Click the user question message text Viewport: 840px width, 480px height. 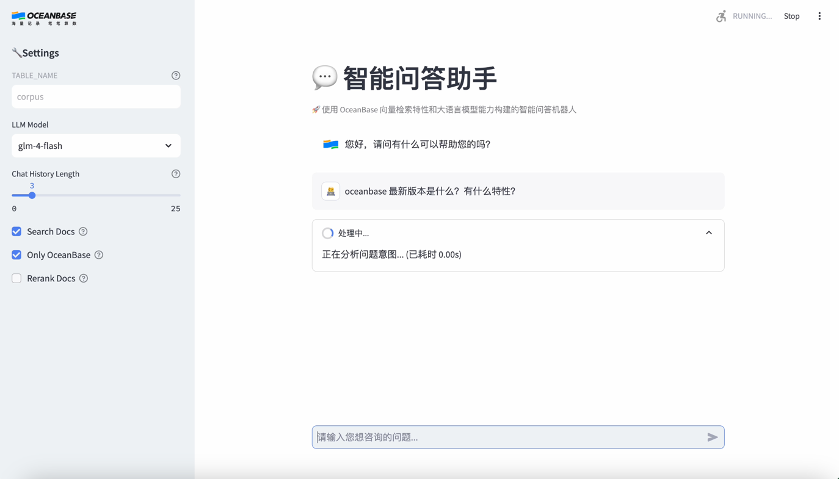[x=430, y=191]
